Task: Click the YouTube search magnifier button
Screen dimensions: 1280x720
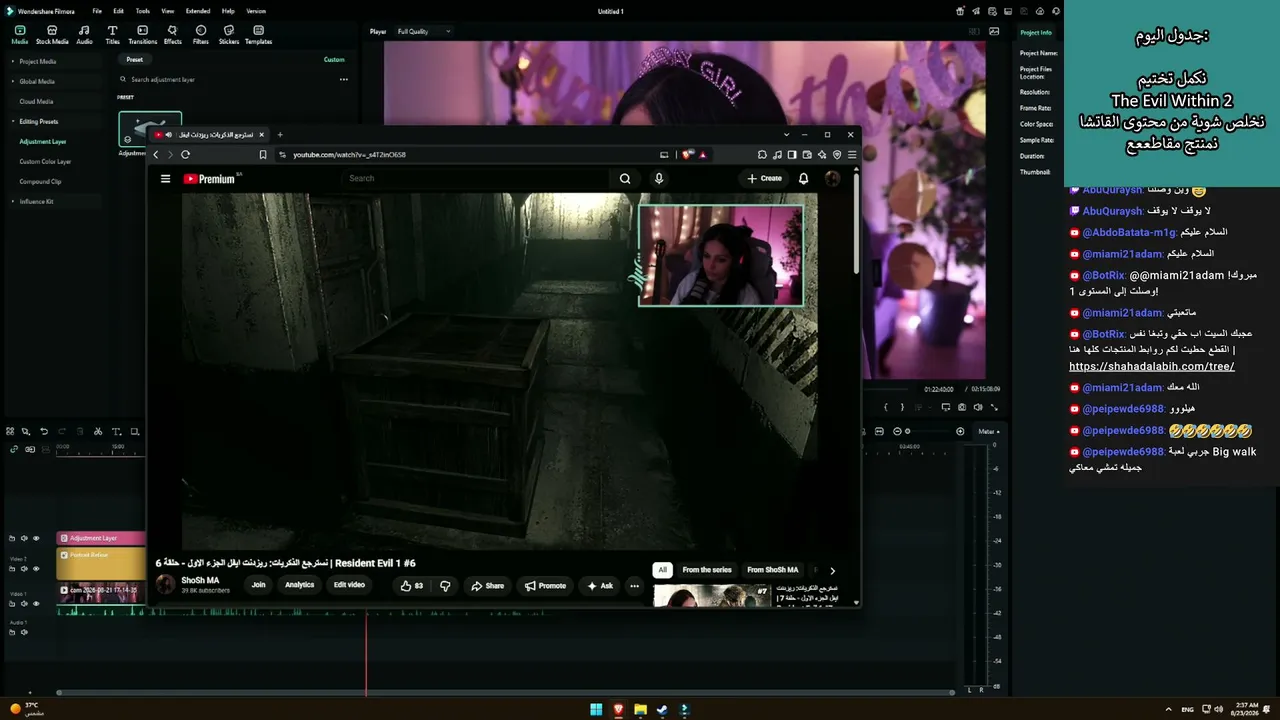Action: [x=625, y=179]
